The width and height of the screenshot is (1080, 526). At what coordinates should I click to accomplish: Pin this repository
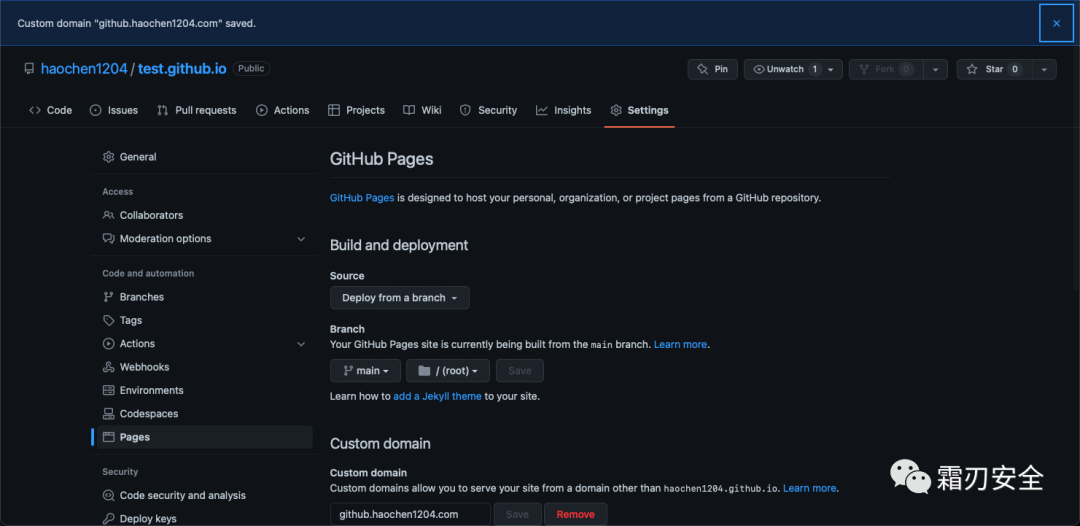(x=712, y=70)
